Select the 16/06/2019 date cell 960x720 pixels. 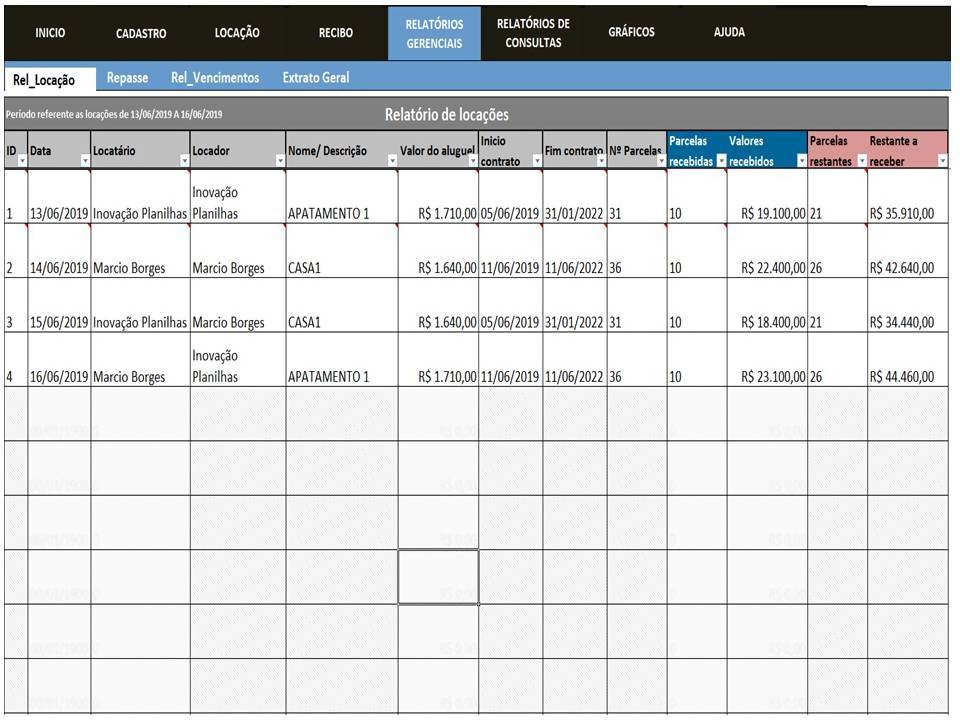tap(59, 377)
